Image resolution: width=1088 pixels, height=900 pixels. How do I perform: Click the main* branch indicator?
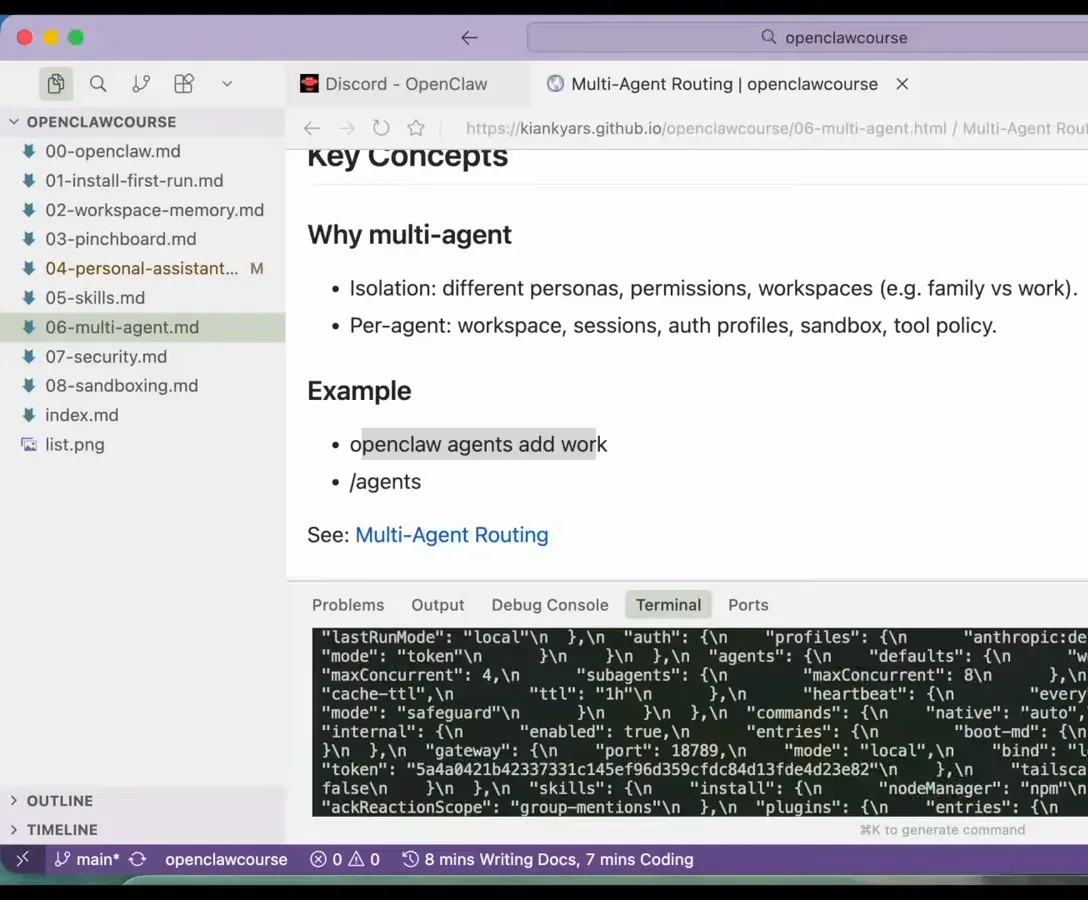tap(87, 859)
